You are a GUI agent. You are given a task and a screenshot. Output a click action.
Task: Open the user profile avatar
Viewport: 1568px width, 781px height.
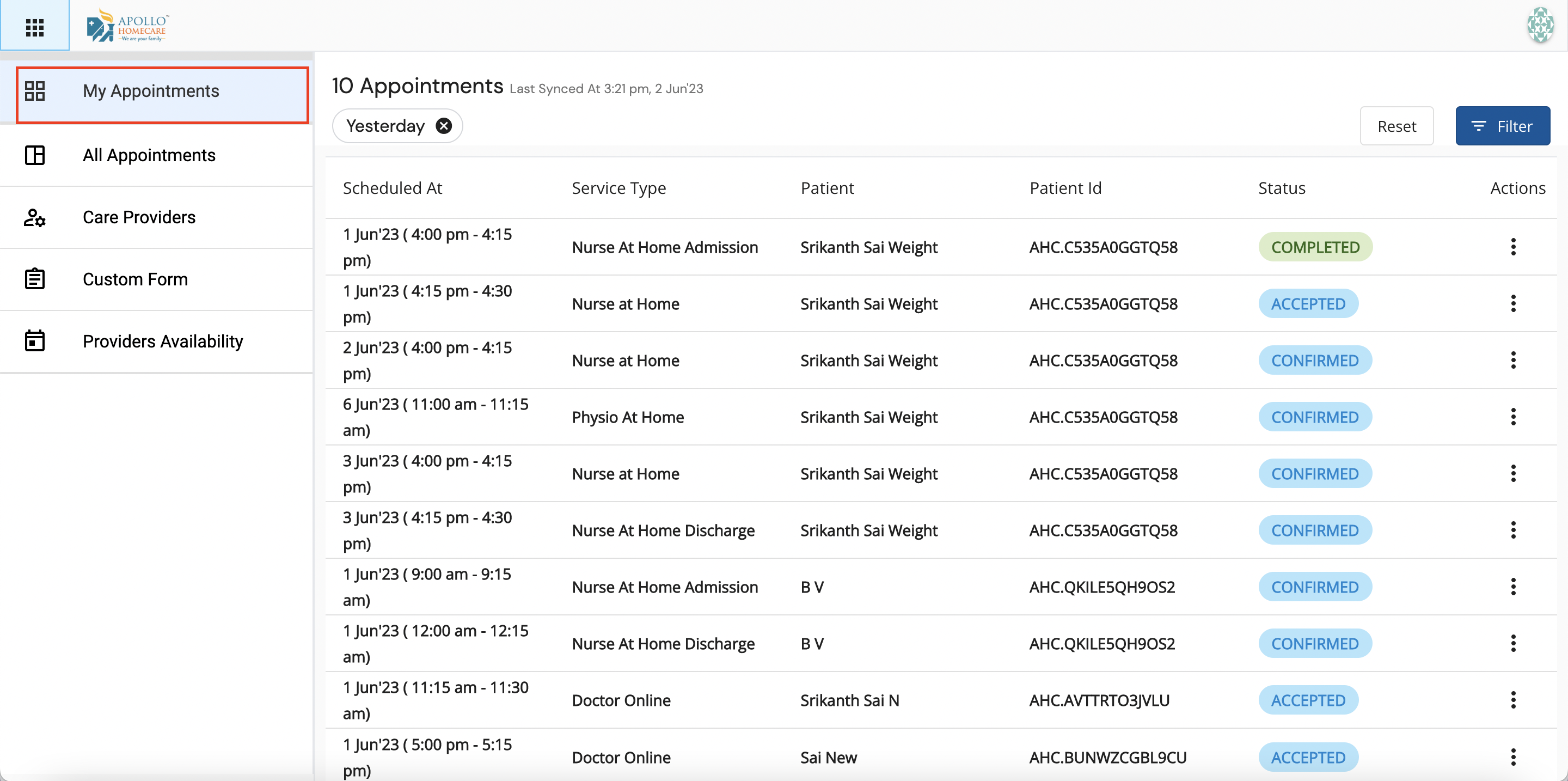[1540, 26]
